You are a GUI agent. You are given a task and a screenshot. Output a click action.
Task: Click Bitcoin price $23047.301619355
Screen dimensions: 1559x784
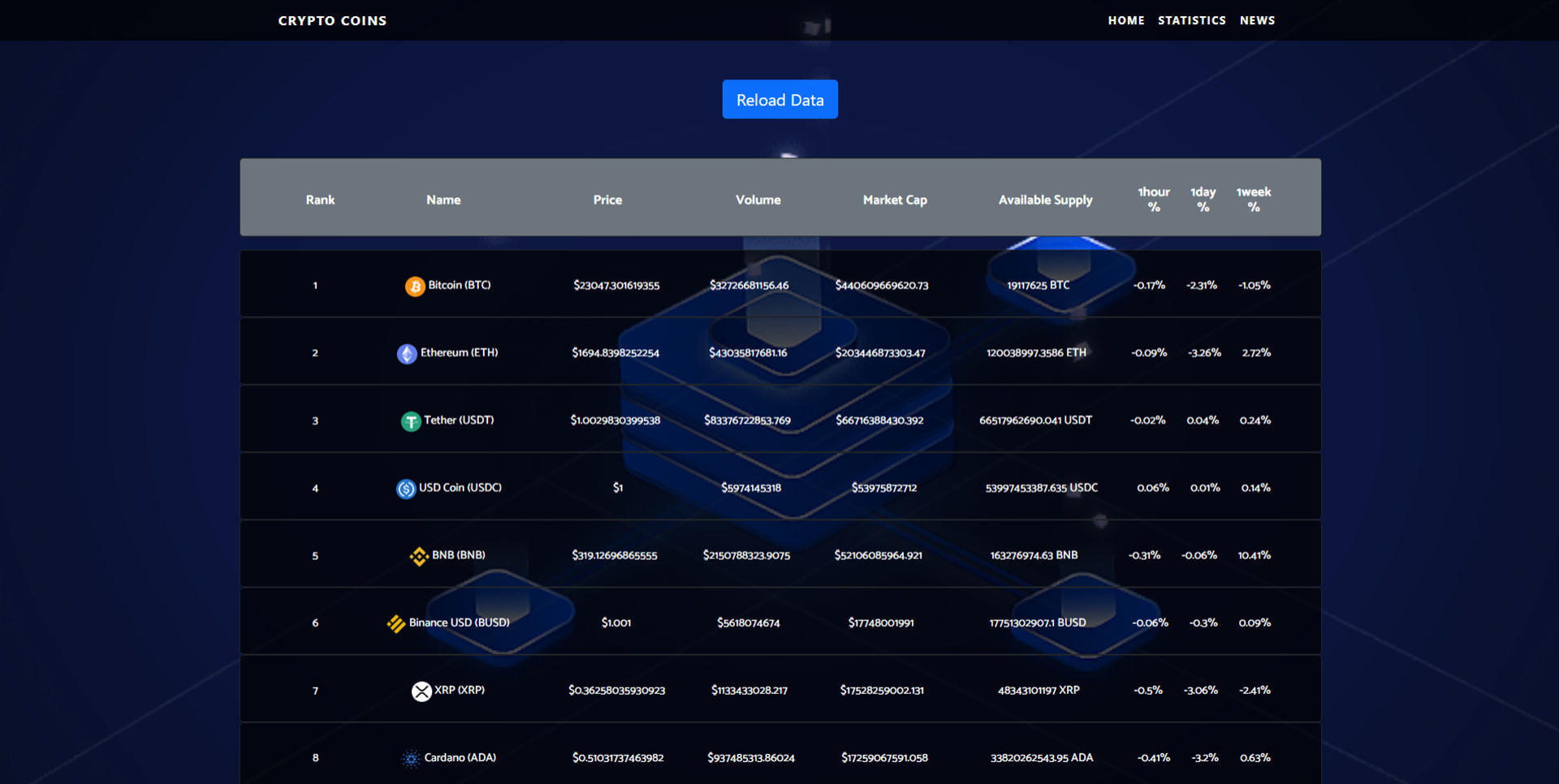pyautogui.click(x=616, y=286)
